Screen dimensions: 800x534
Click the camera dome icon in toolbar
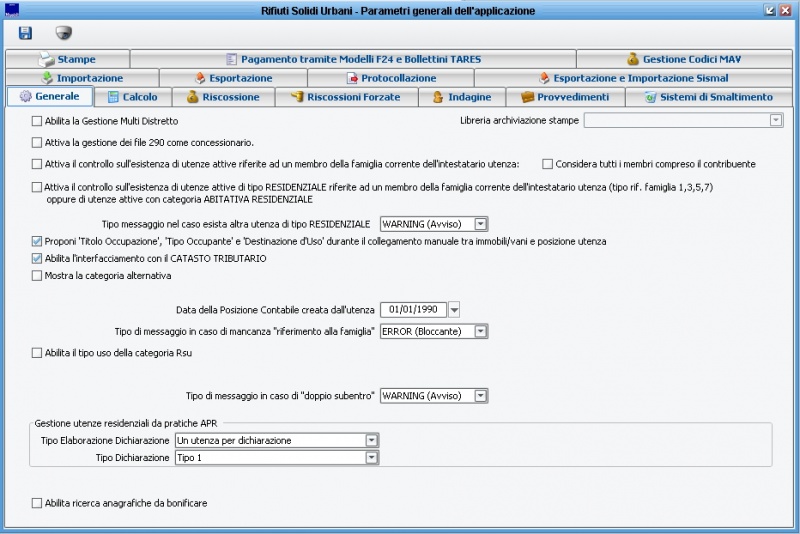point(64,33)
